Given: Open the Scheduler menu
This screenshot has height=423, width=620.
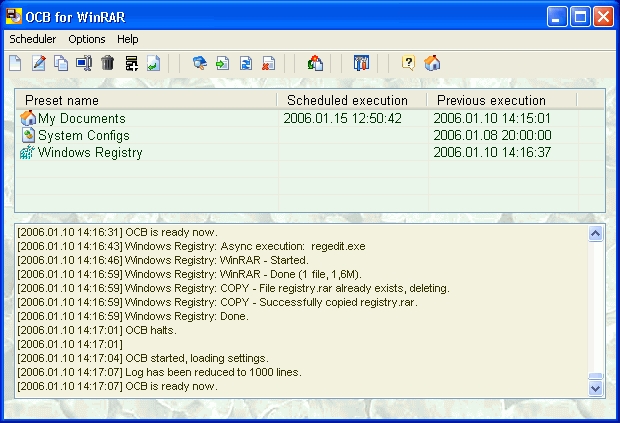Looking at the screenshot, I should point(33,39).
